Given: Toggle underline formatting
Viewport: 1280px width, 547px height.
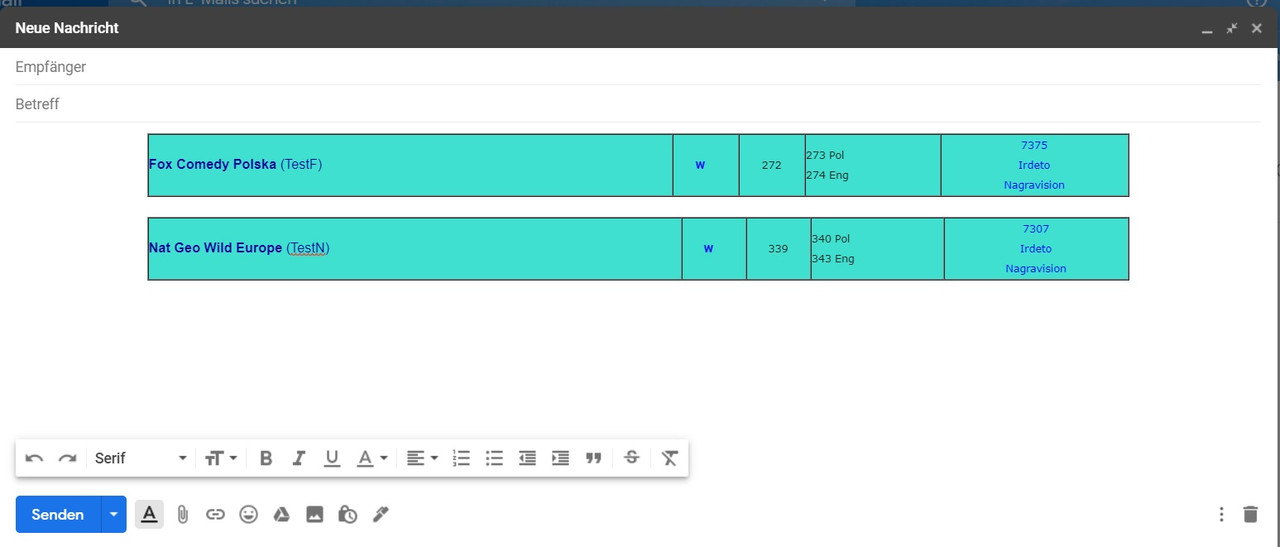Looking at the screenshot, I should pos(332,458).
